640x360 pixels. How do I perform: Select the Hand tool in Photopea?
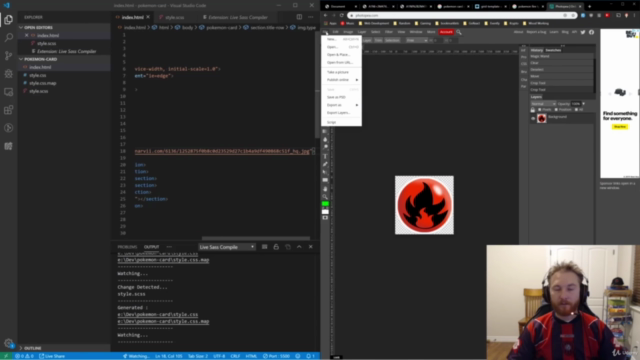(325, 189)
